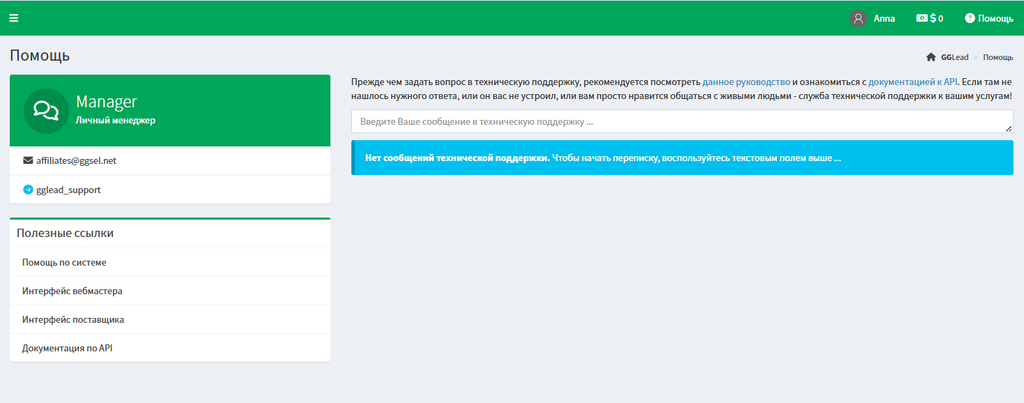Click the email envelope icon
This screenshot has height=403, width=1024.
coord(27,160)
